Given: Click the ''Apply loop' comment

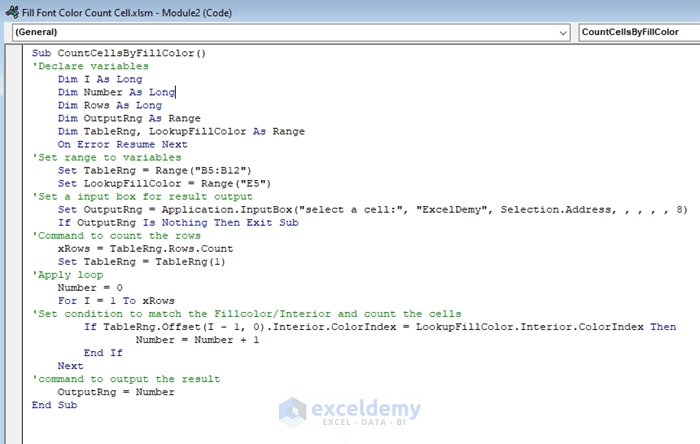Looking at the screenshot, I should 67,274.
